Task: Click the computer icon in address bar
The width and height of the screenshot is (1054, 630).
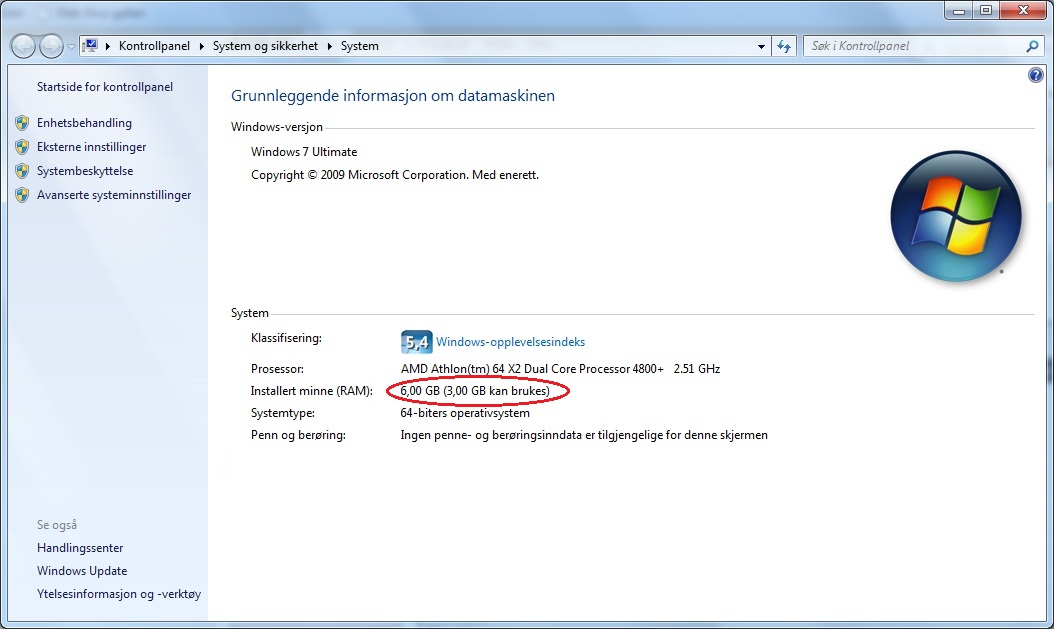Action: click(x=90, y=46)
